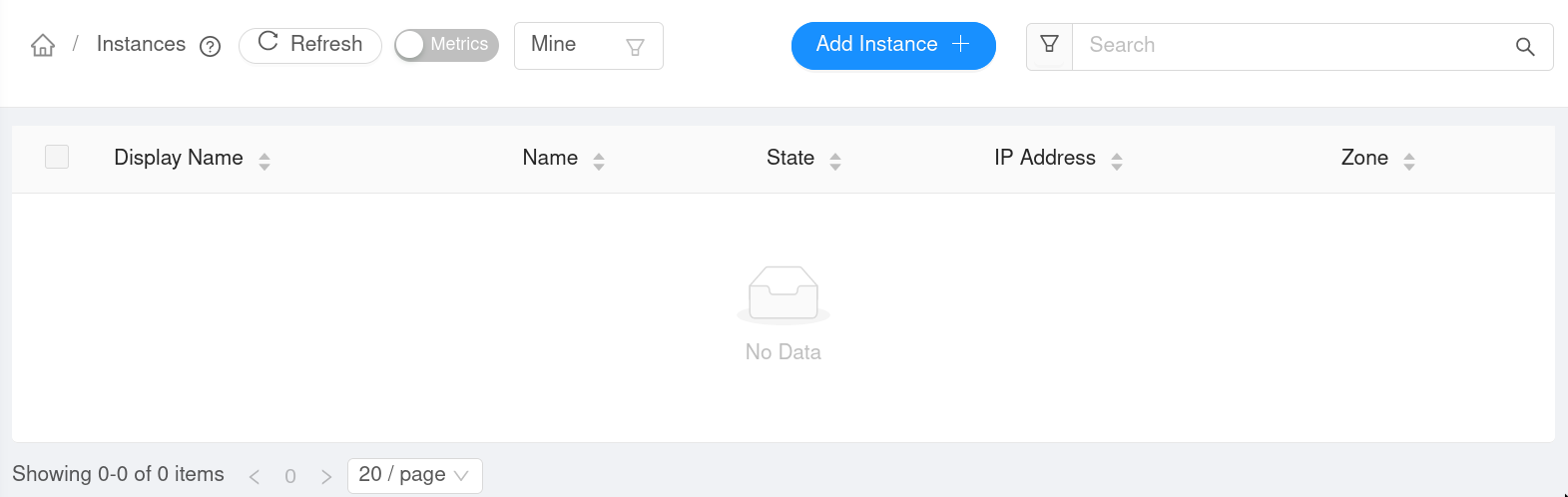Click the Add Instance button
Viewport: 1568px width, 497px height.
893,45
